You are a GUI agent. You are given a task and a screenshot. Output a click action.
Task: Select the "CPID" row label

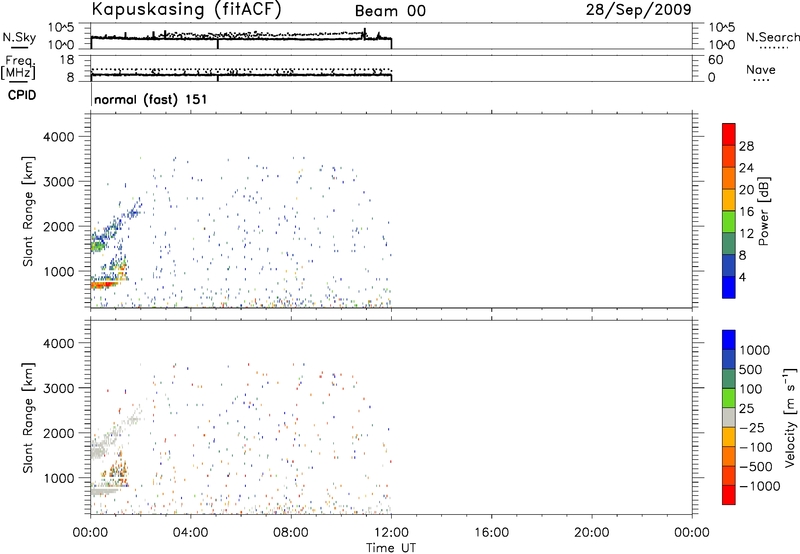click(x=22, y=95)
